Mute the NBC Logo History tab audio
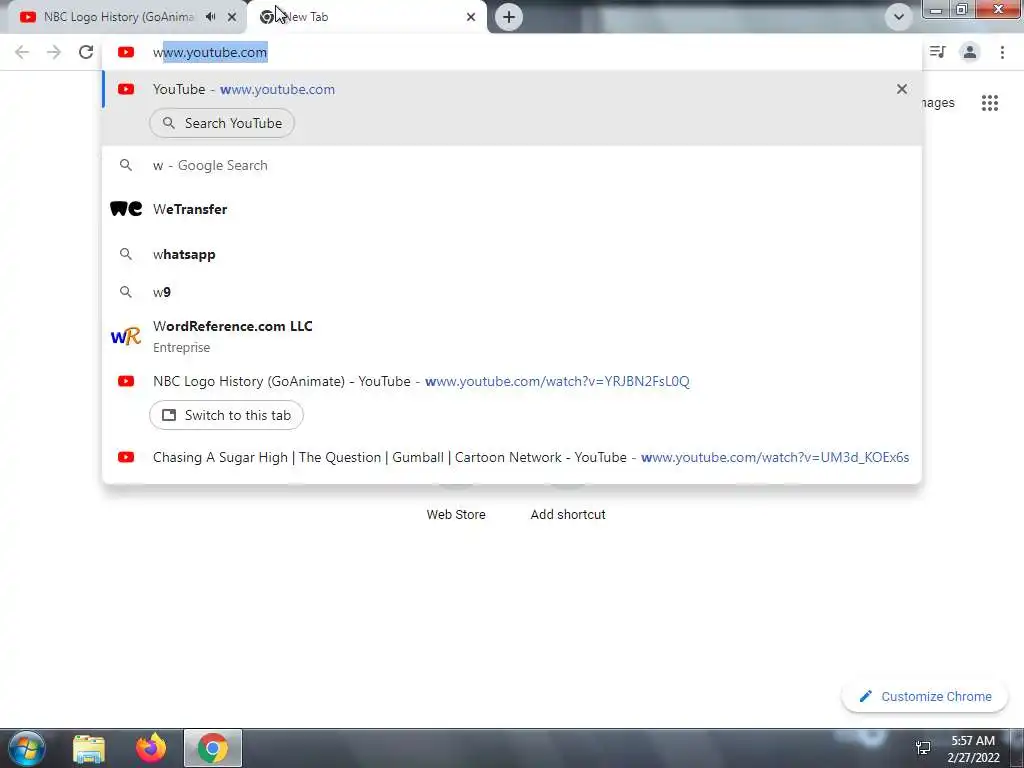 coord(210,17)
